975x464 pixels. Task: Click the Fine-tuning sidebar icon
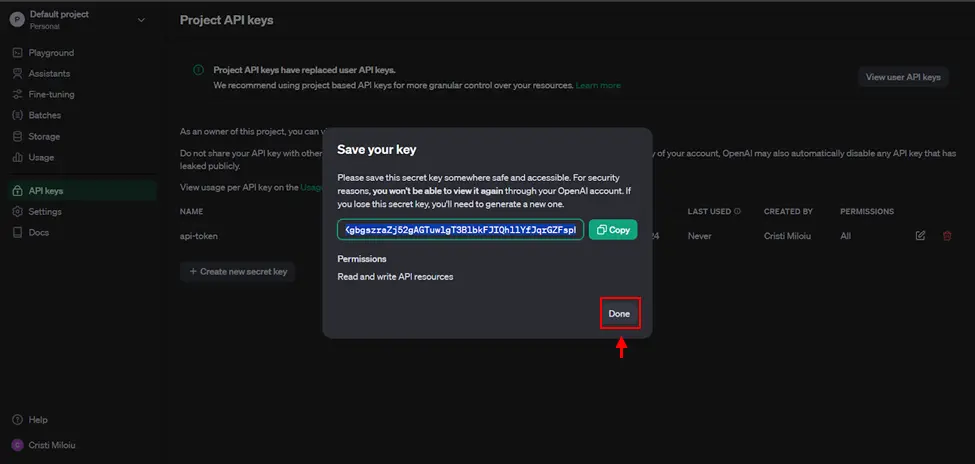[17, 95]
